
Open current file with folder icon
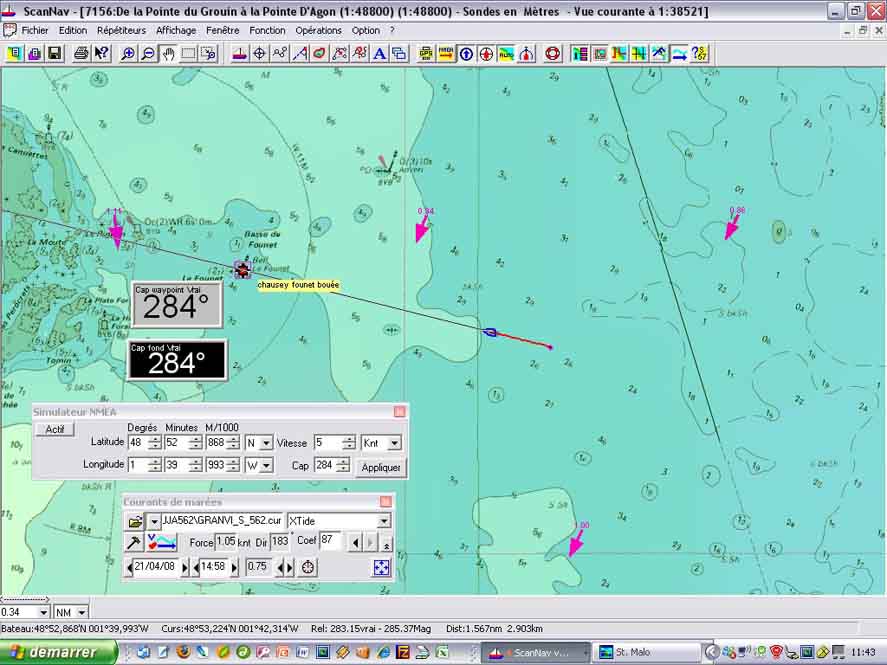[135, 521]
